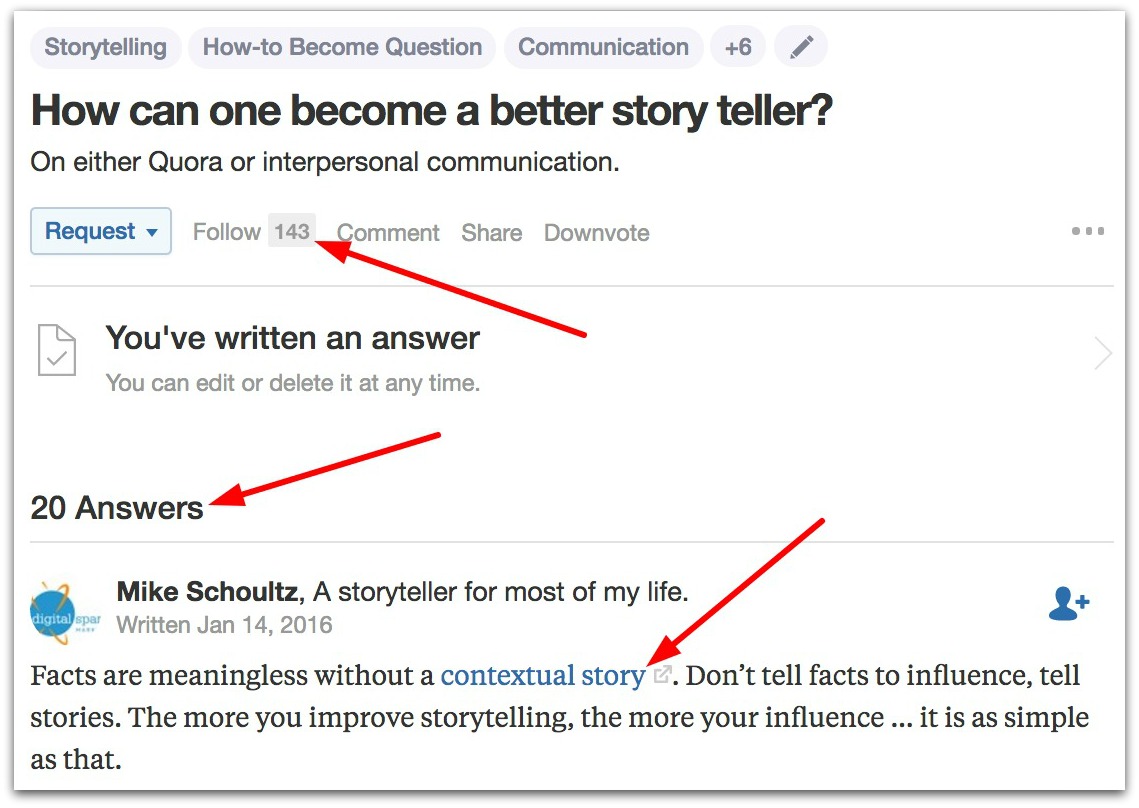Screen dimensions: 1139x808
Task: Click the Share action
Action: point(492,233)
